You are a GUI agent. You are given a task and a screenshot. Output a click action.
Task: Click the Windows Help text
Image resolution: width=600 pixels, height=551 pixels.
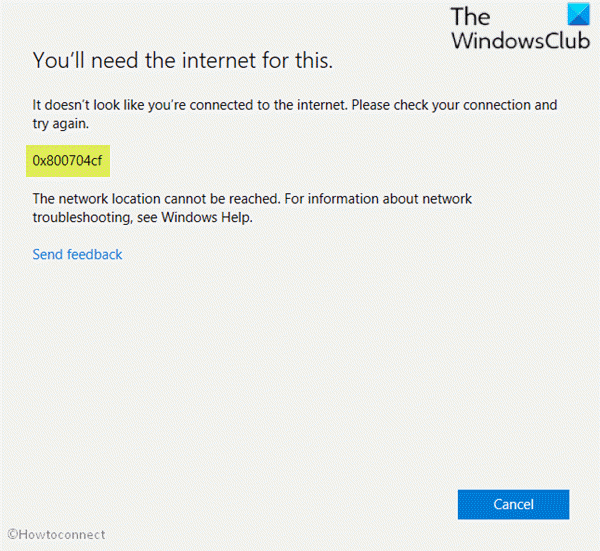pos(207,217)
